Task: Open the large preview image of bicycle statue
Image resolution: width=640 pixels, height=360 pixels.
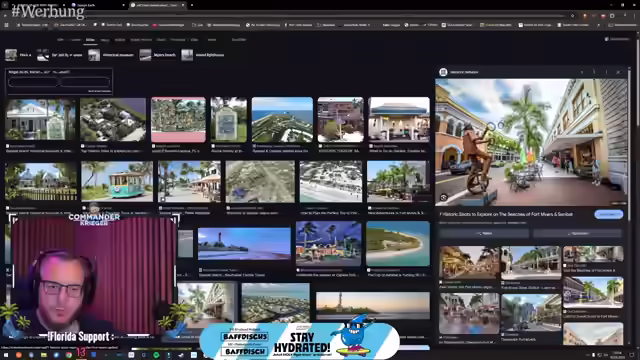Action: coord(531,142)
